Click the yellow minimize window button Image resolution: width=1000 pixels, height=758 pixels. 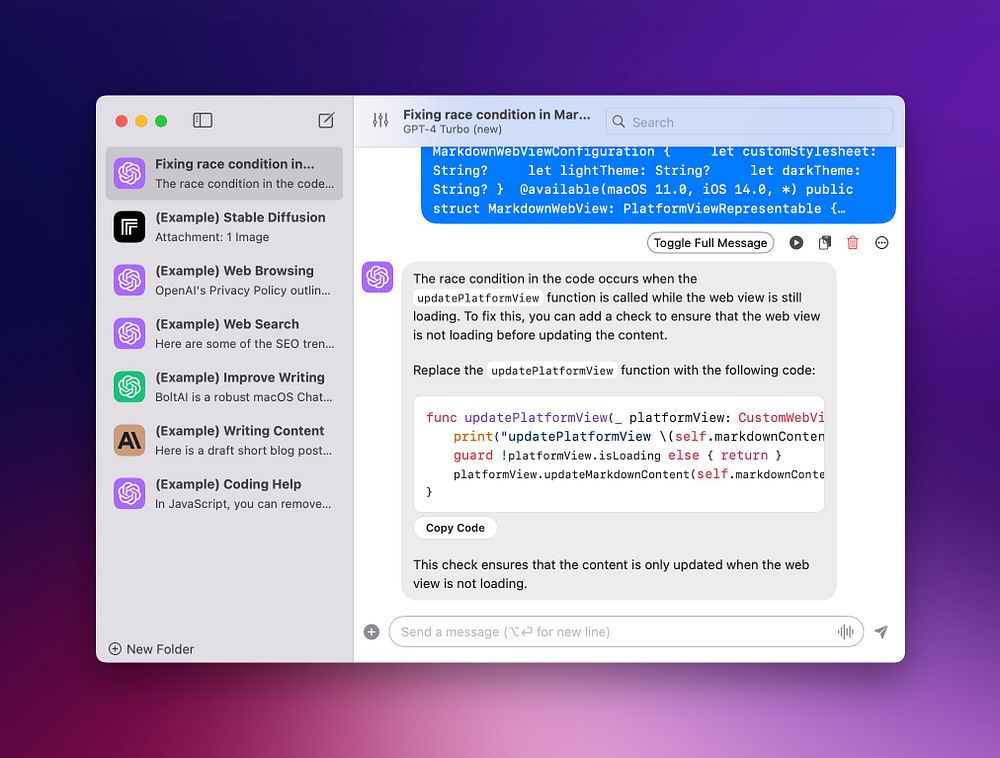click(x=141, y=121)
